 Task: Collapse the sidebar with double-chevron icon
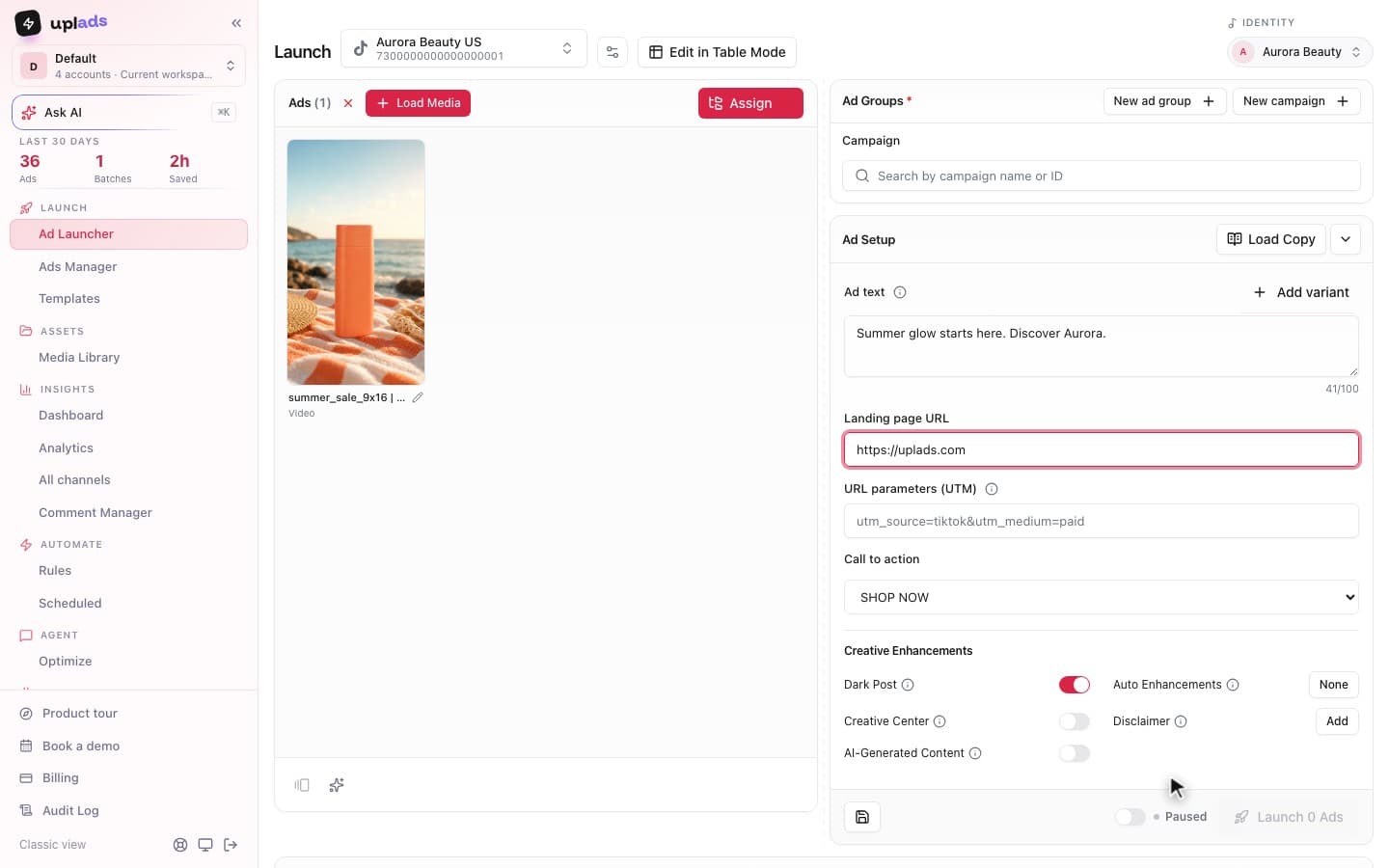pyautogui.click(x=236, y=23)
